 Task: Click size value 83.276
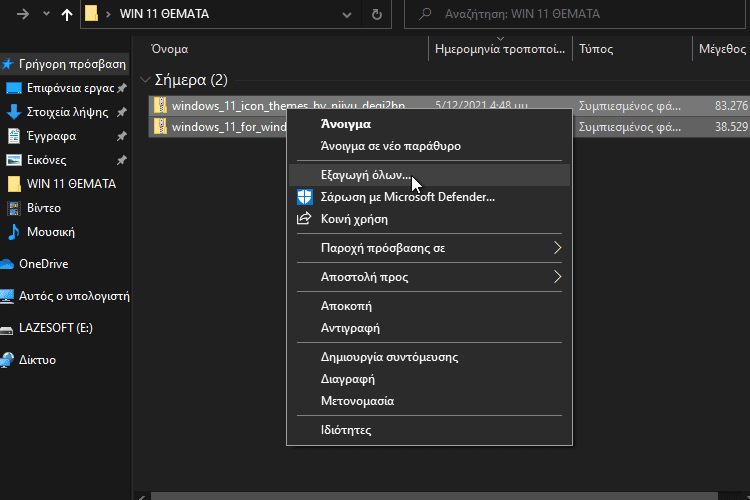pos(731,105)
